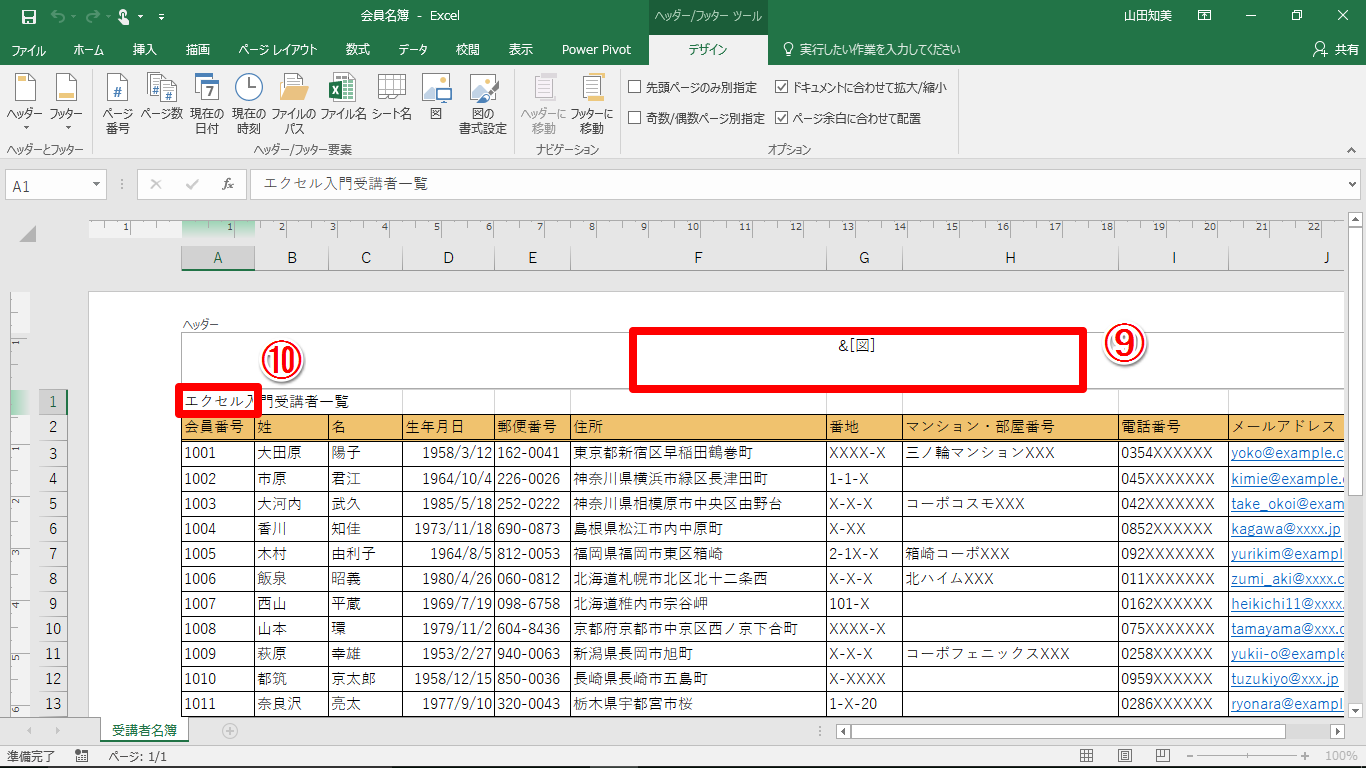This screenshot has height=768, width=1366.
Task: Insert 現在の日付 current date element
Action: [x=207, y=104]
